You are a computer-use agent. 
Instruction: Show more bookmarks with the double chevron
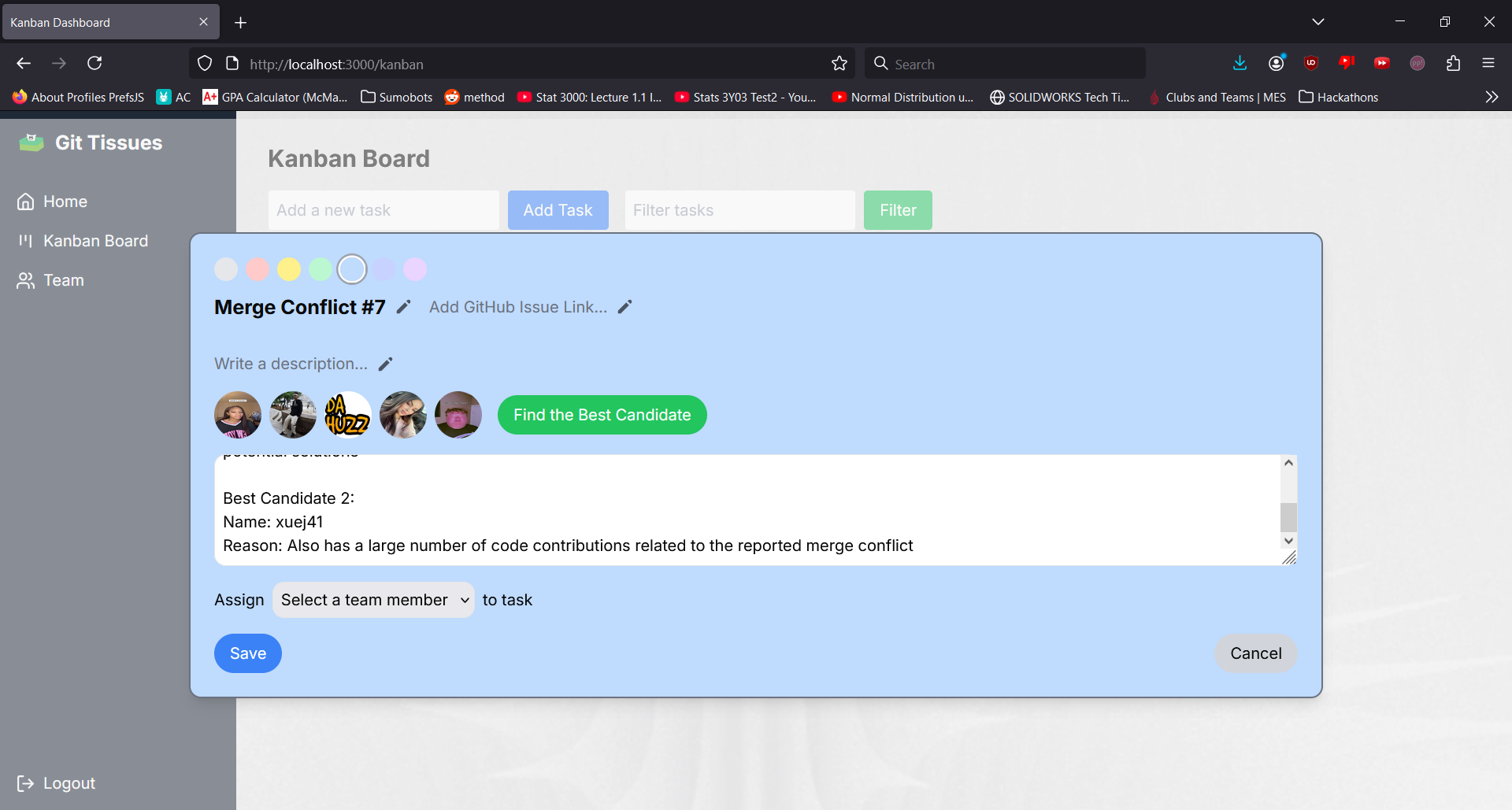[1492, 97]
